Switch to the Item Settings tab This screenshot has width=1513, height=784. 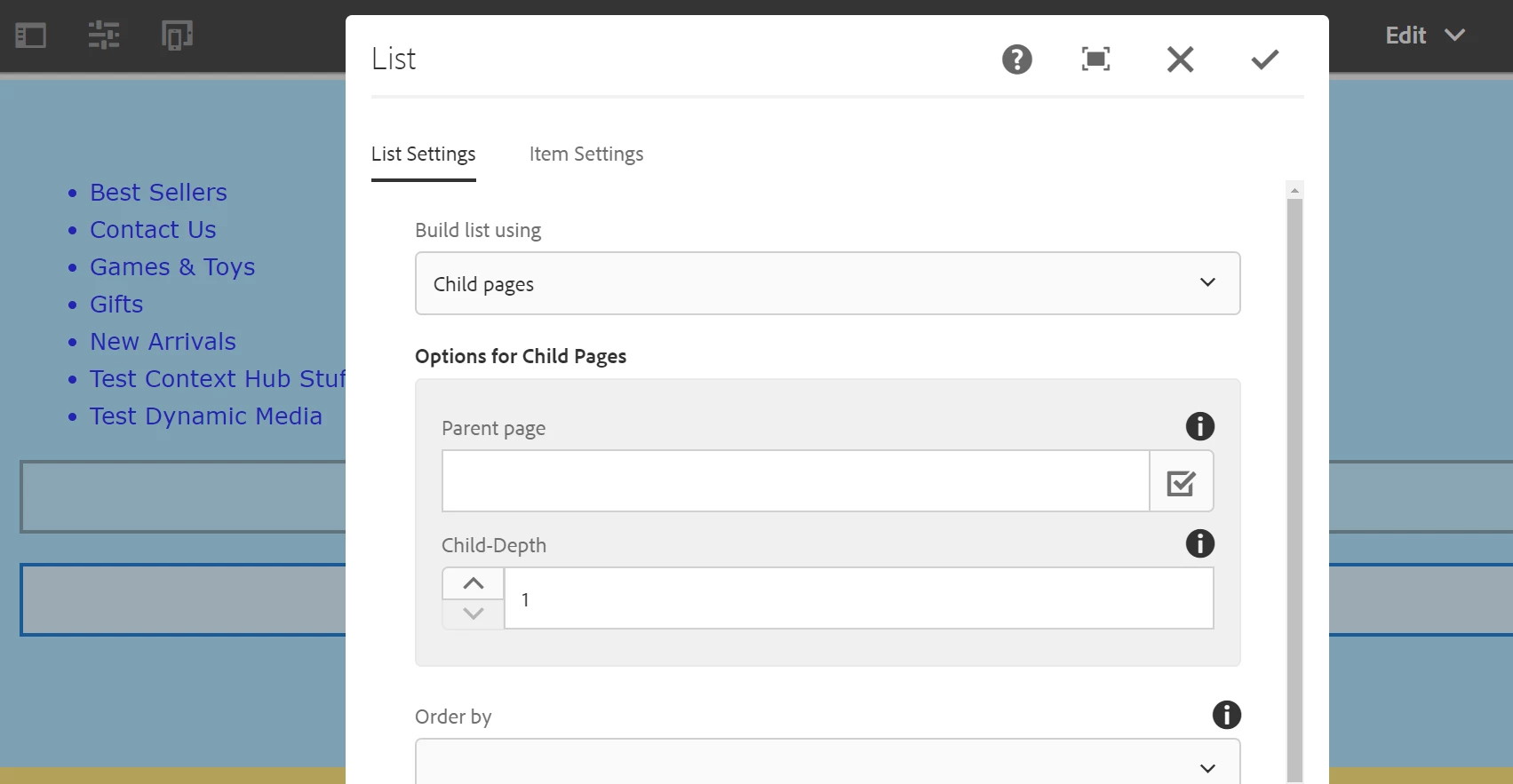point(585,154)
